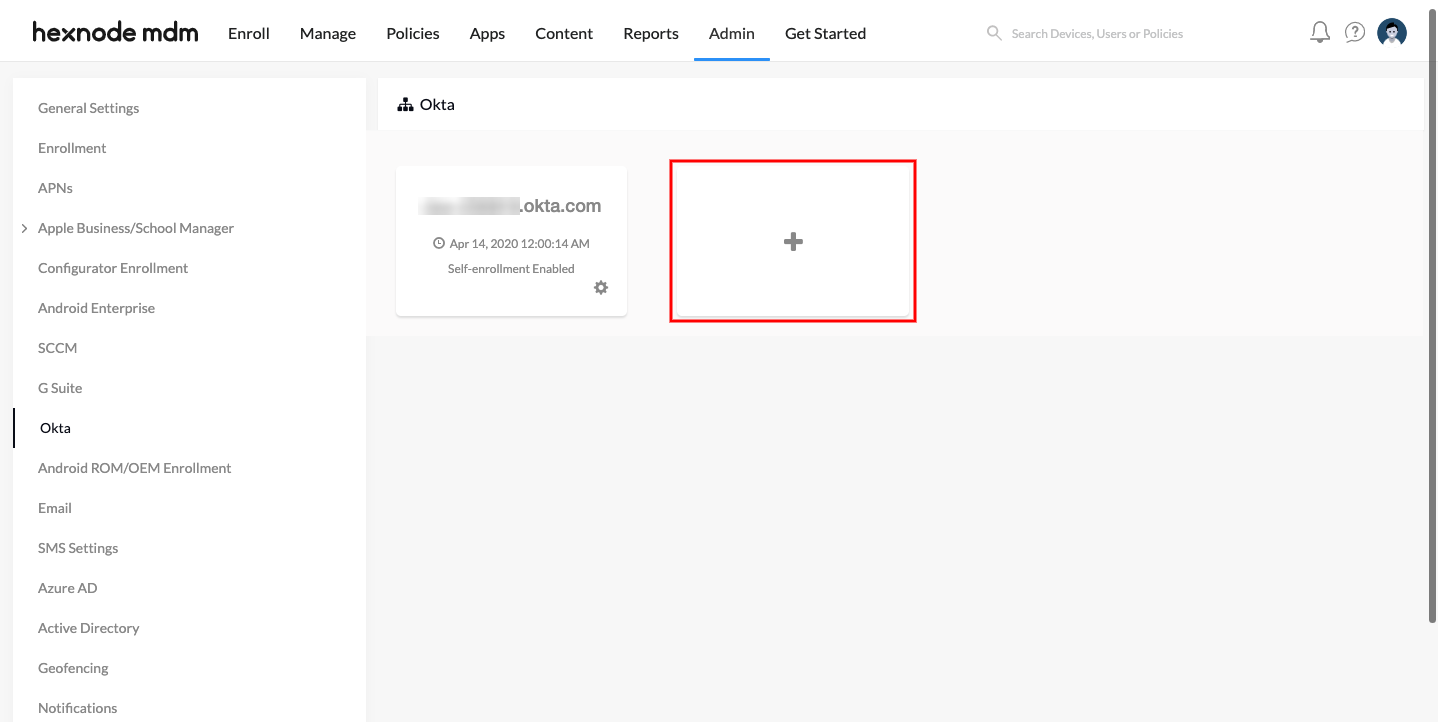
Task: Add a new Okta domain with the plus card
Action: [793, 241]
